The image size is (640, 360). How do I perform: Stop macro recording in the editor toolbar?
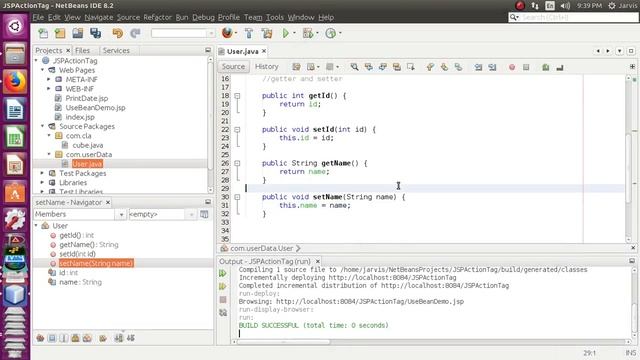(526, 67)
